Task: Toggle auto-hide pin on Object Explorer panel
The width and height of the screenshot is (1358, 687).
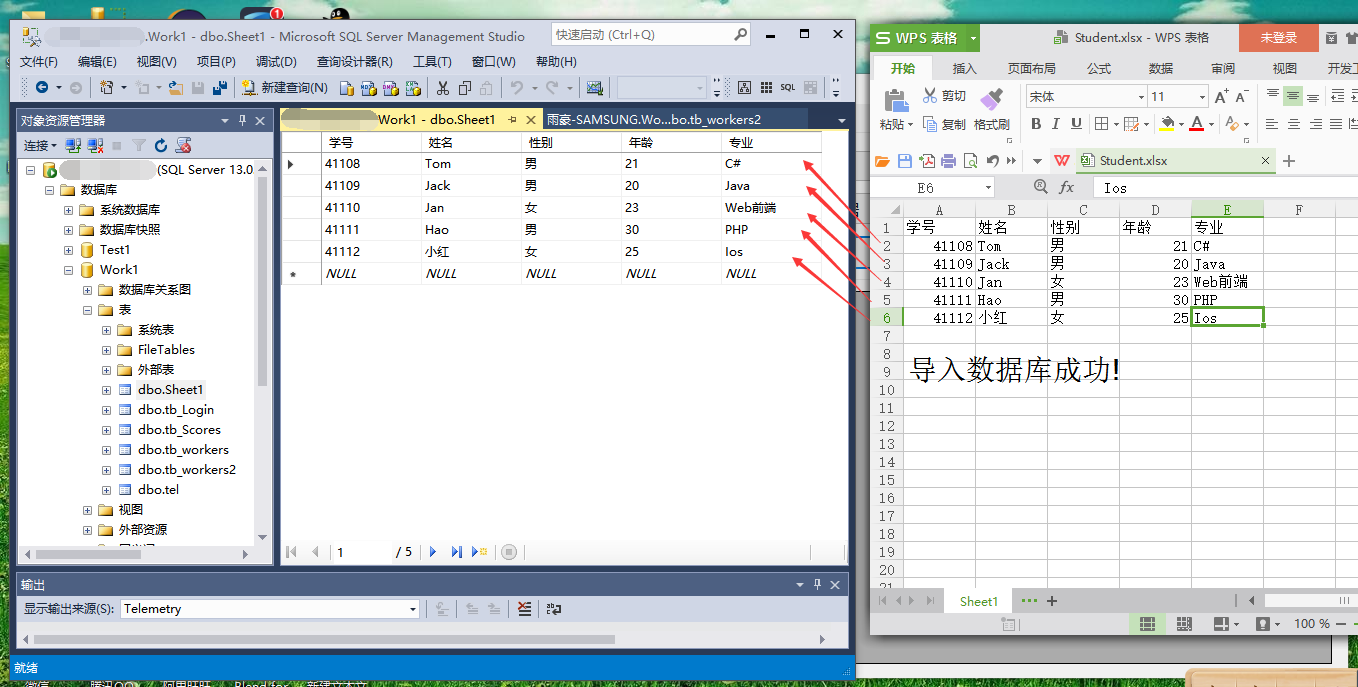Action: tap(242, 120)
